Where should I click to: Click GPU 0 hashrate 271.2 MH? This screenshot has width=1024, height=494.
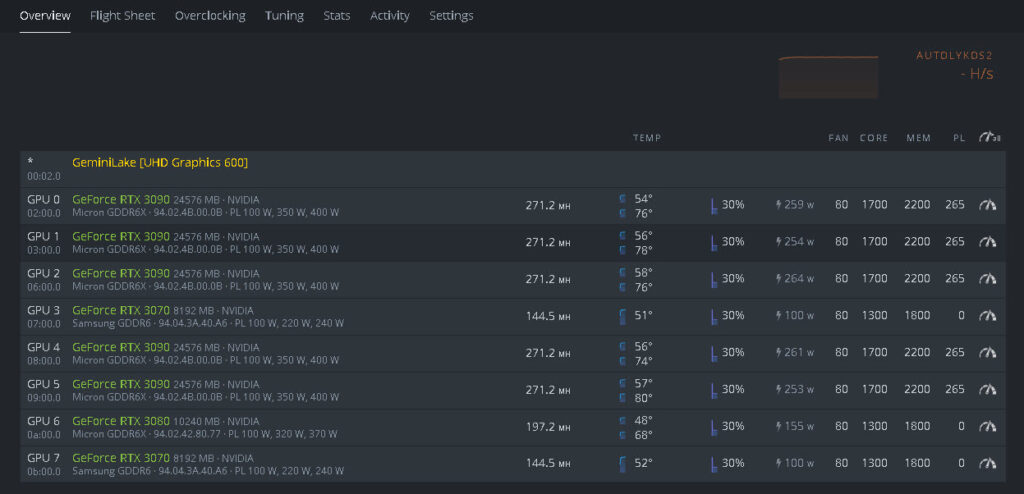[x=548, y=205]
